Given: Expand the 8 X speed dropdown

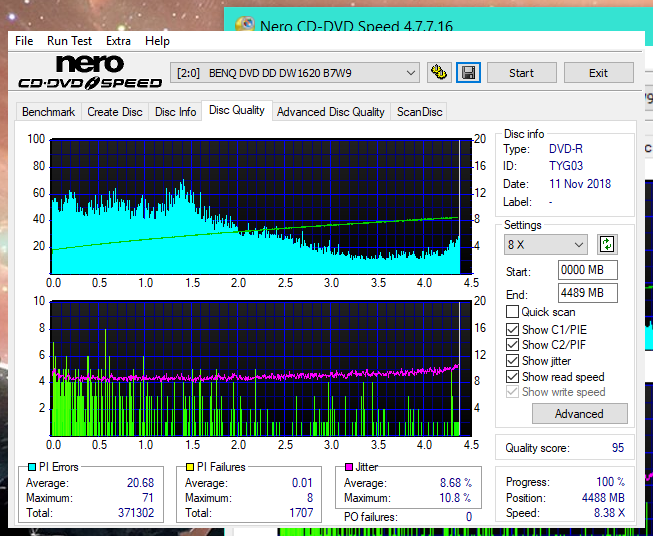Looking at the screenshot, I should (546, 244).
